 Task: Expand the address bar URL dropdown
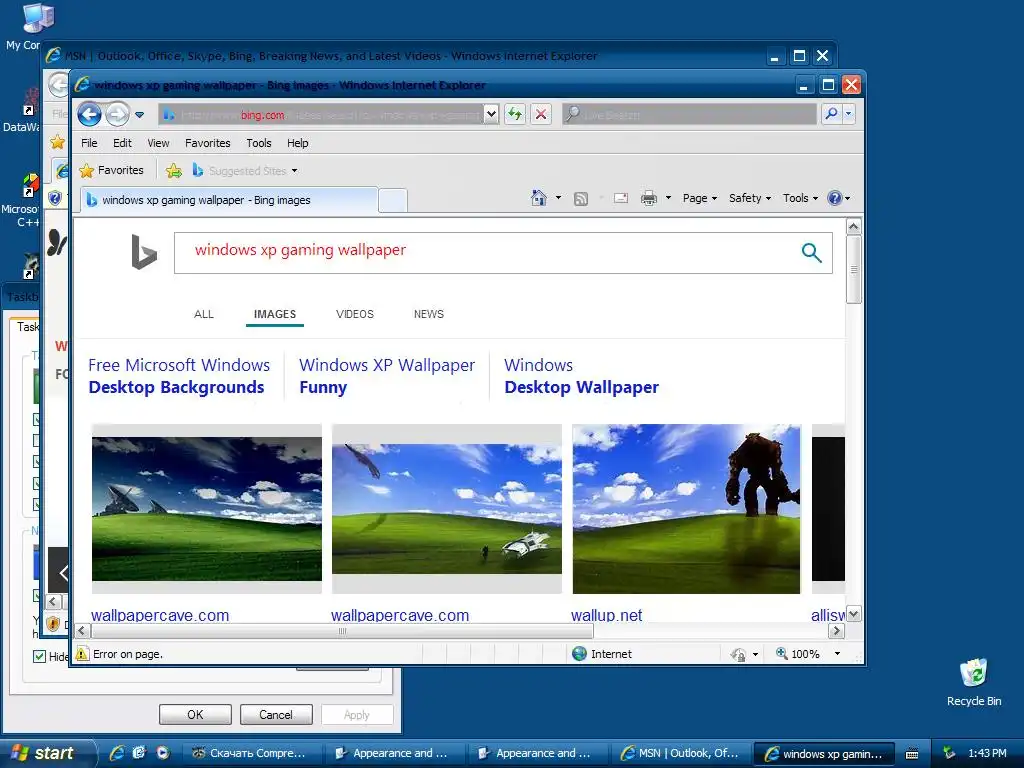pyautogui.click(x=491, y=114)
